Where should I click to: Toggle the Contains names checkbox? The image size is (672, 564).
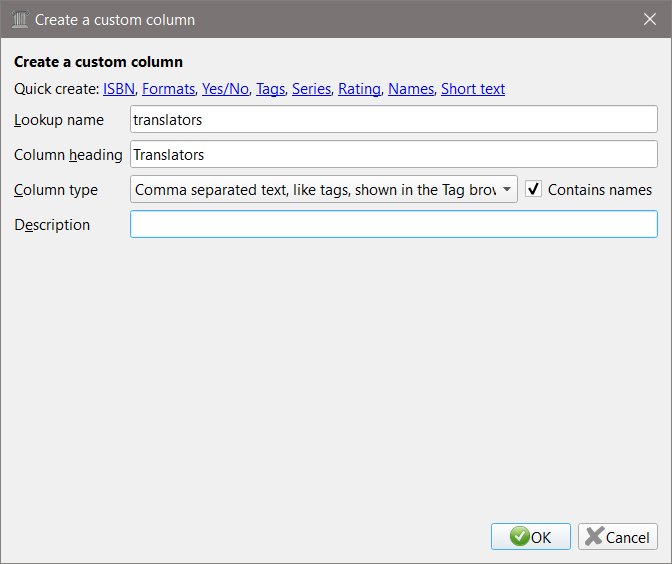click(x=534, y=189)
